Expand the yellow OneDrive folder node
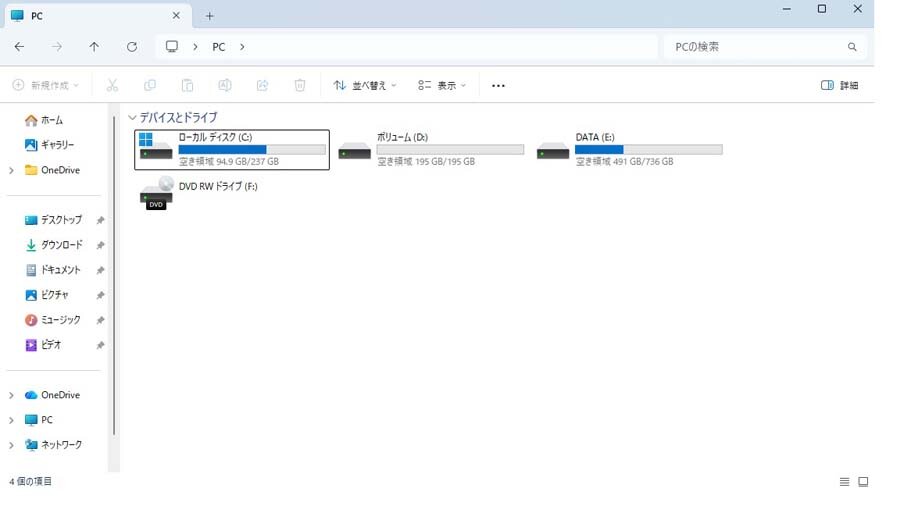Screen dimensions: 900x506 coord(11,170)
